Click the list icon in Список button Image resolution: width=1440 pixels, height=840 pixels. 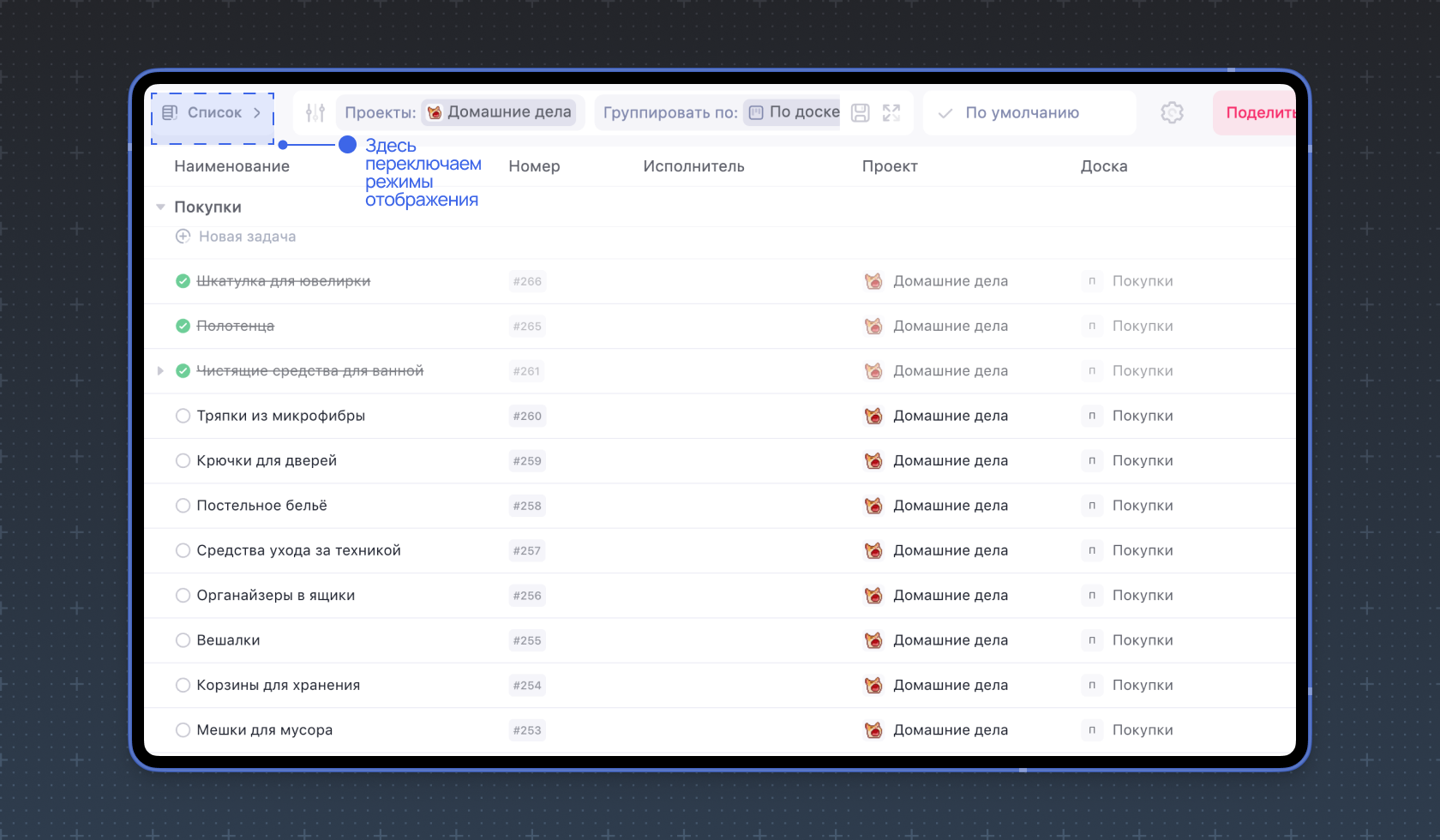(x=170, y=112)
